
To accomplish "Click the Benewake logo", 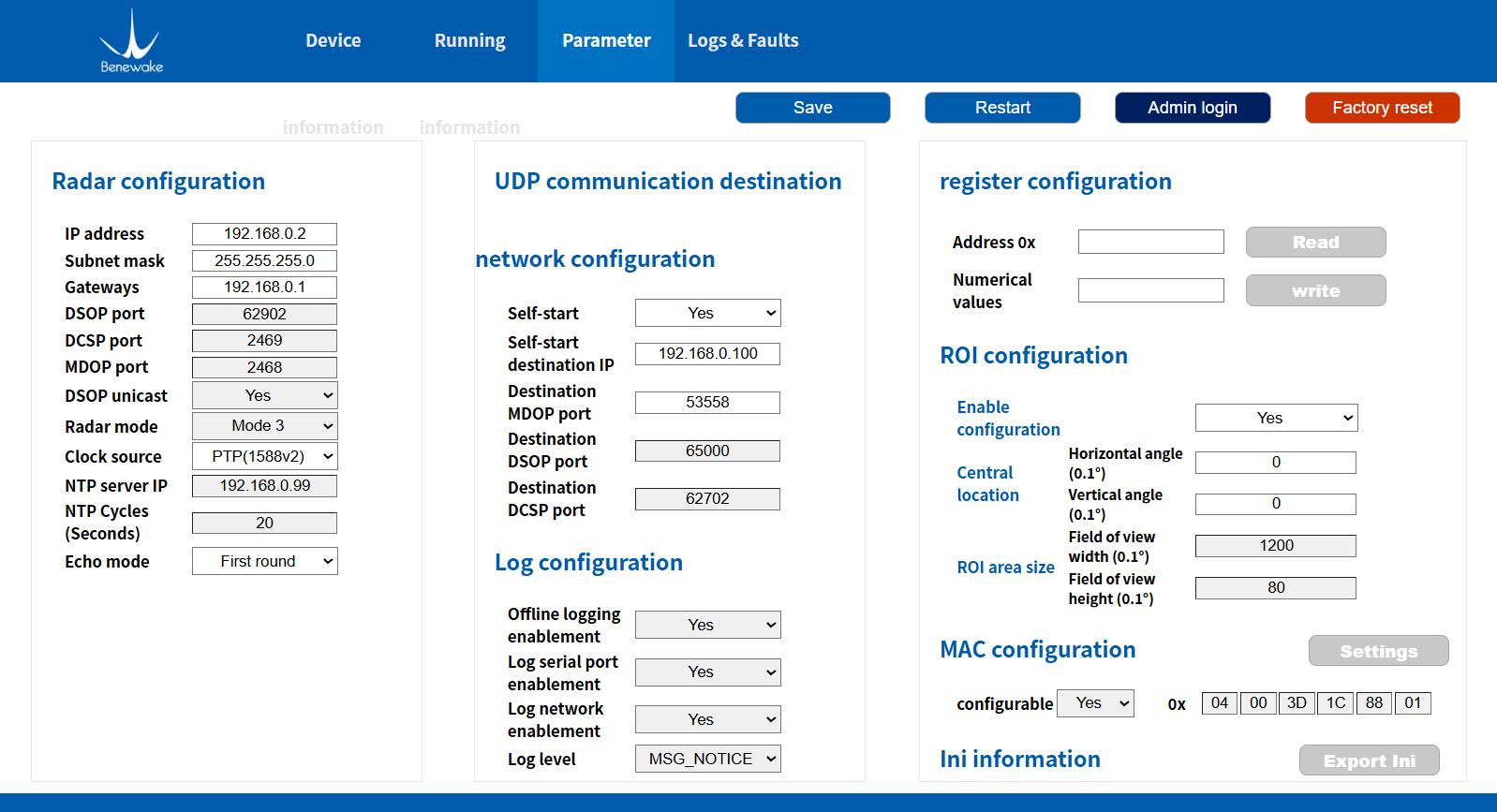I will click(131, 41).
